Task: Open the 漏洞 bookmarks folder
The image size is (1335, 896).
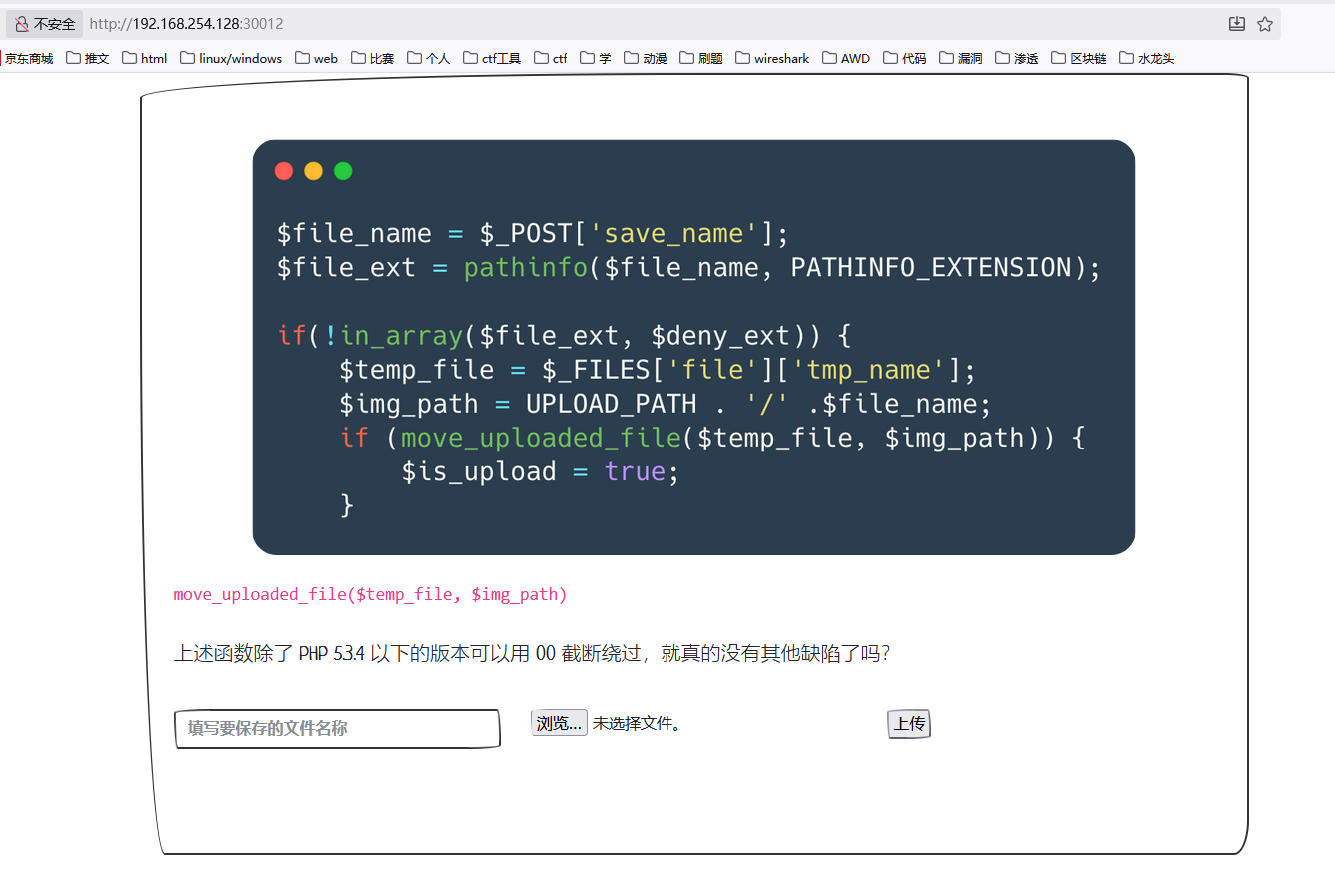Action: click(961, 59)
